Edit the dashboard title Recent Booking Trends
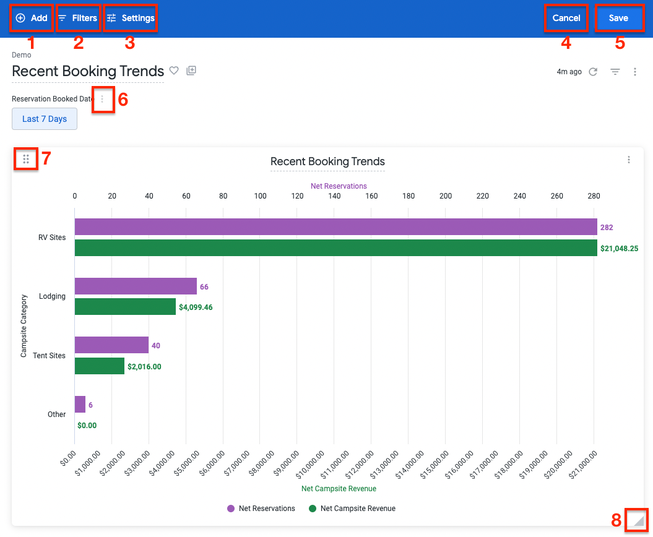 pos(88,71)
